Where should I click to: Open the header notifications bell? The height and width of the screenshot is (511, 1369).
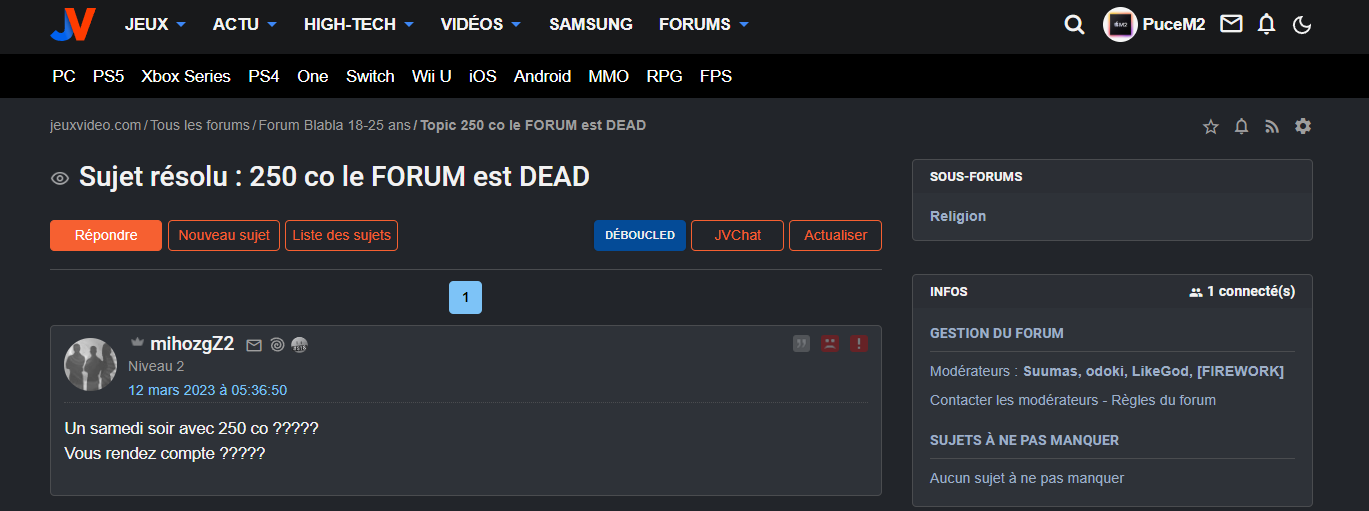[1266, 24]
